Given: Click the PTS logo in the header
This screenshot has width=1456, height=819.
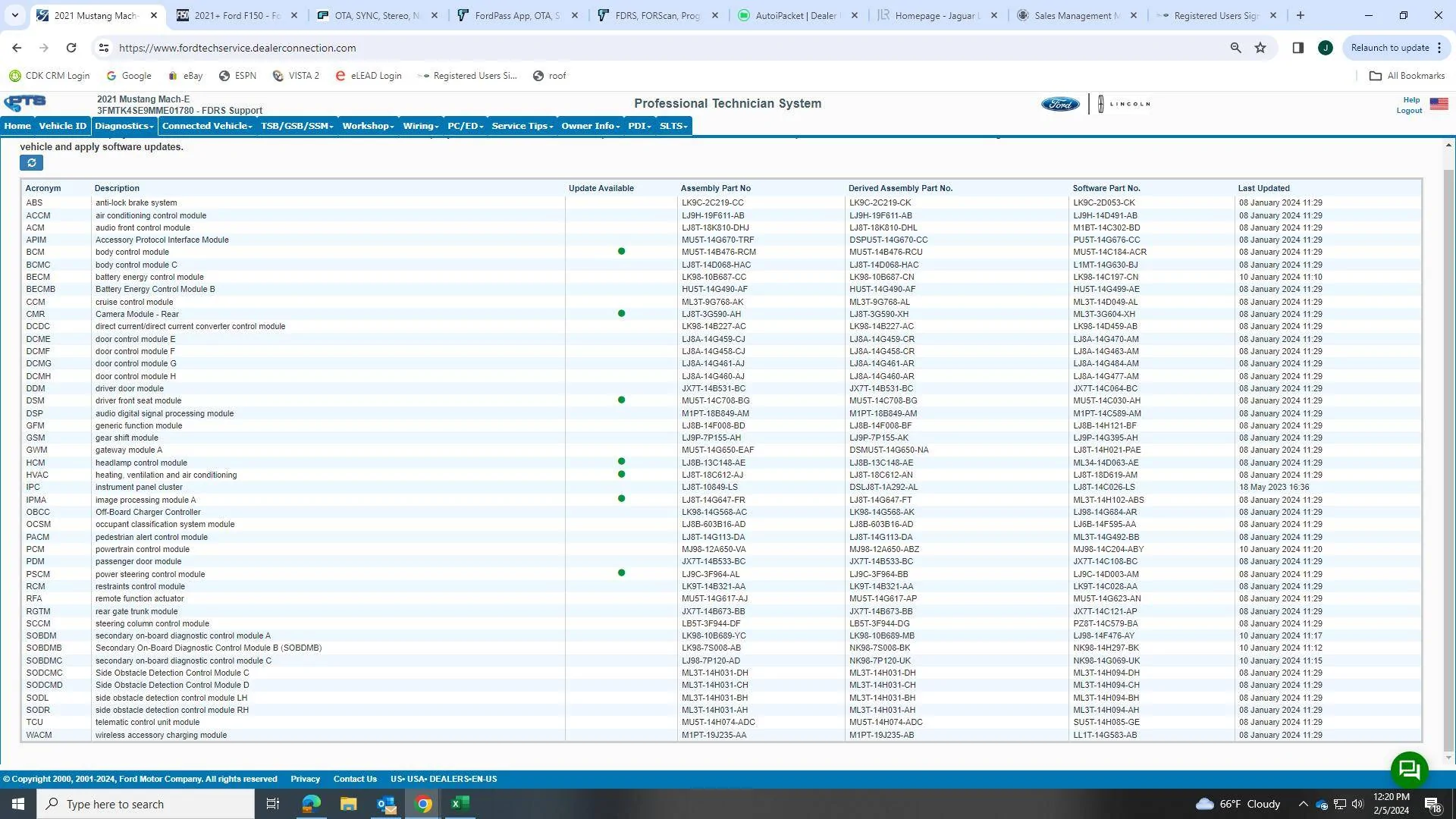Looking at the screenshot, I should tap(25, 103).
